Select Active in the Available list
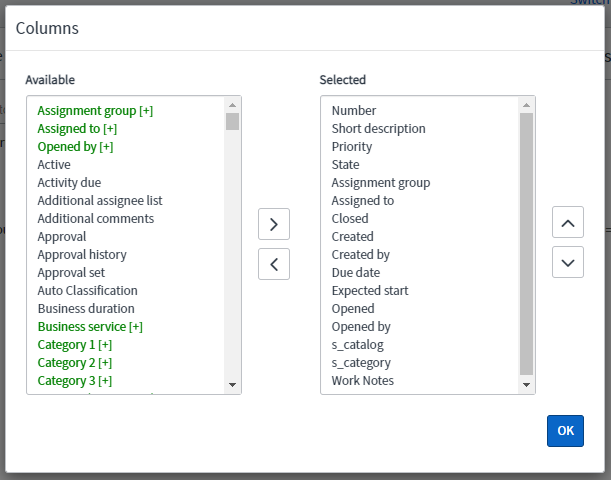The image size is (611, 480). [54, 164]
